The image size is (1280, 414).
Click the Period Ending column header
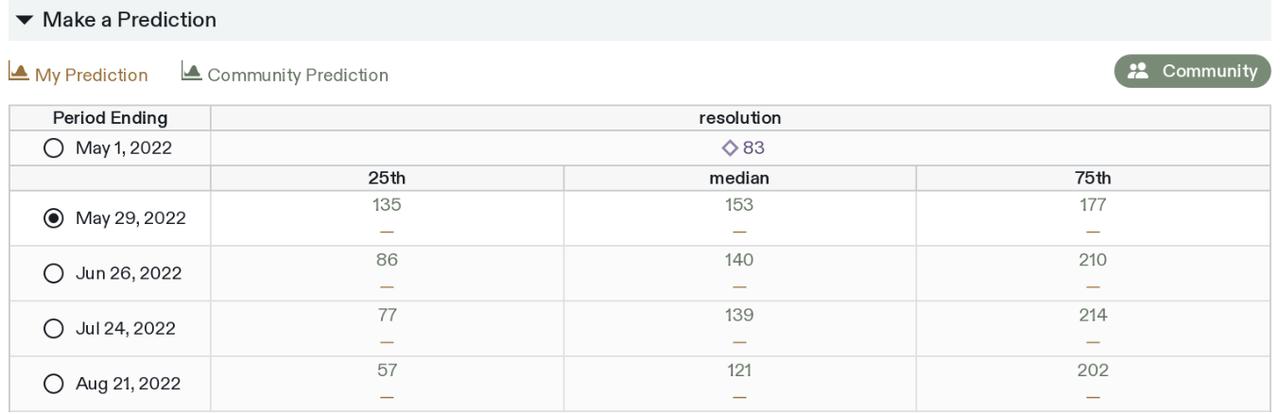click(x=110, y=118)
